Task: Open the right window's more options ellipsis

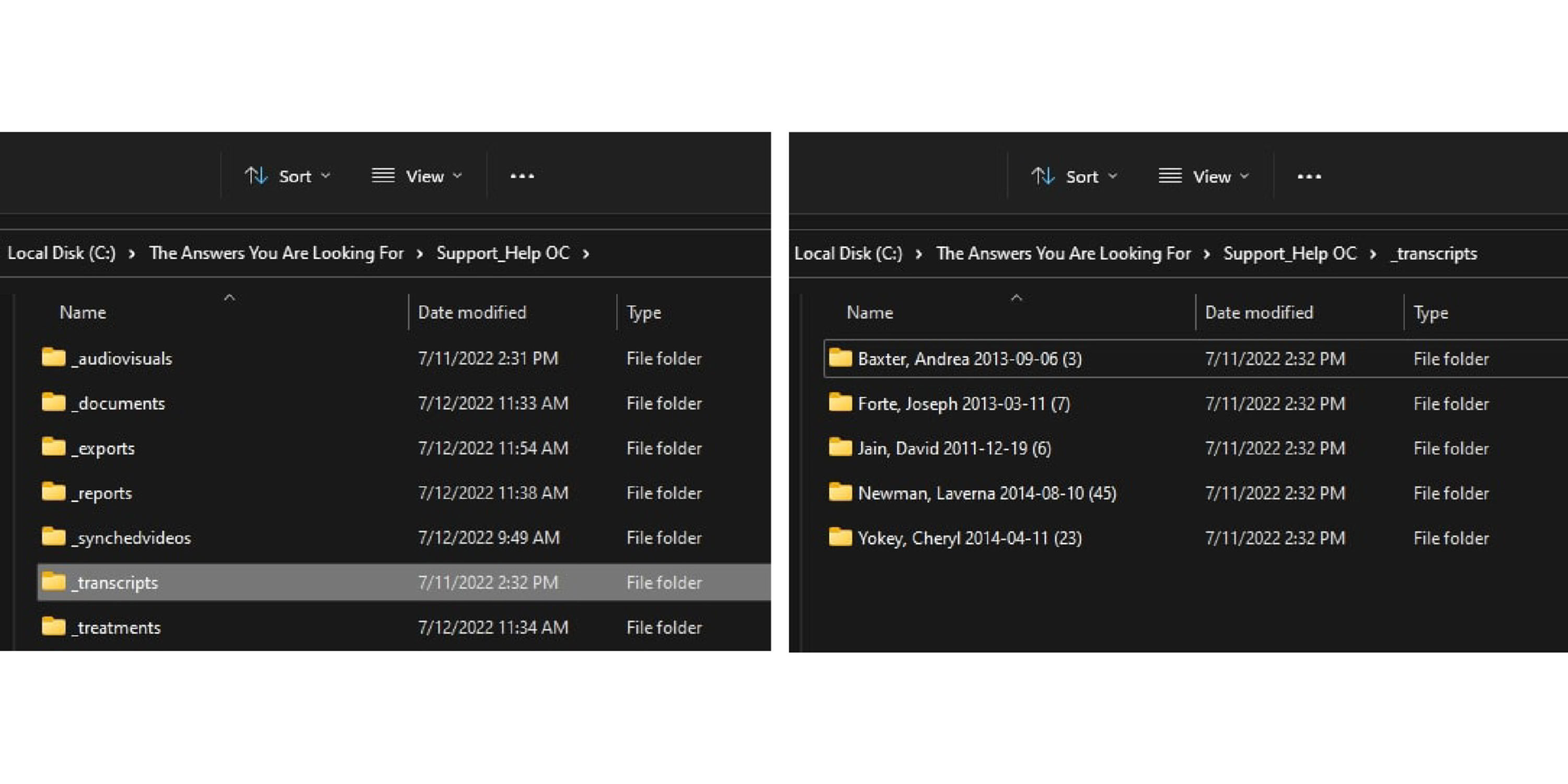Action: pyautogui.click(x=1309, y=177)
